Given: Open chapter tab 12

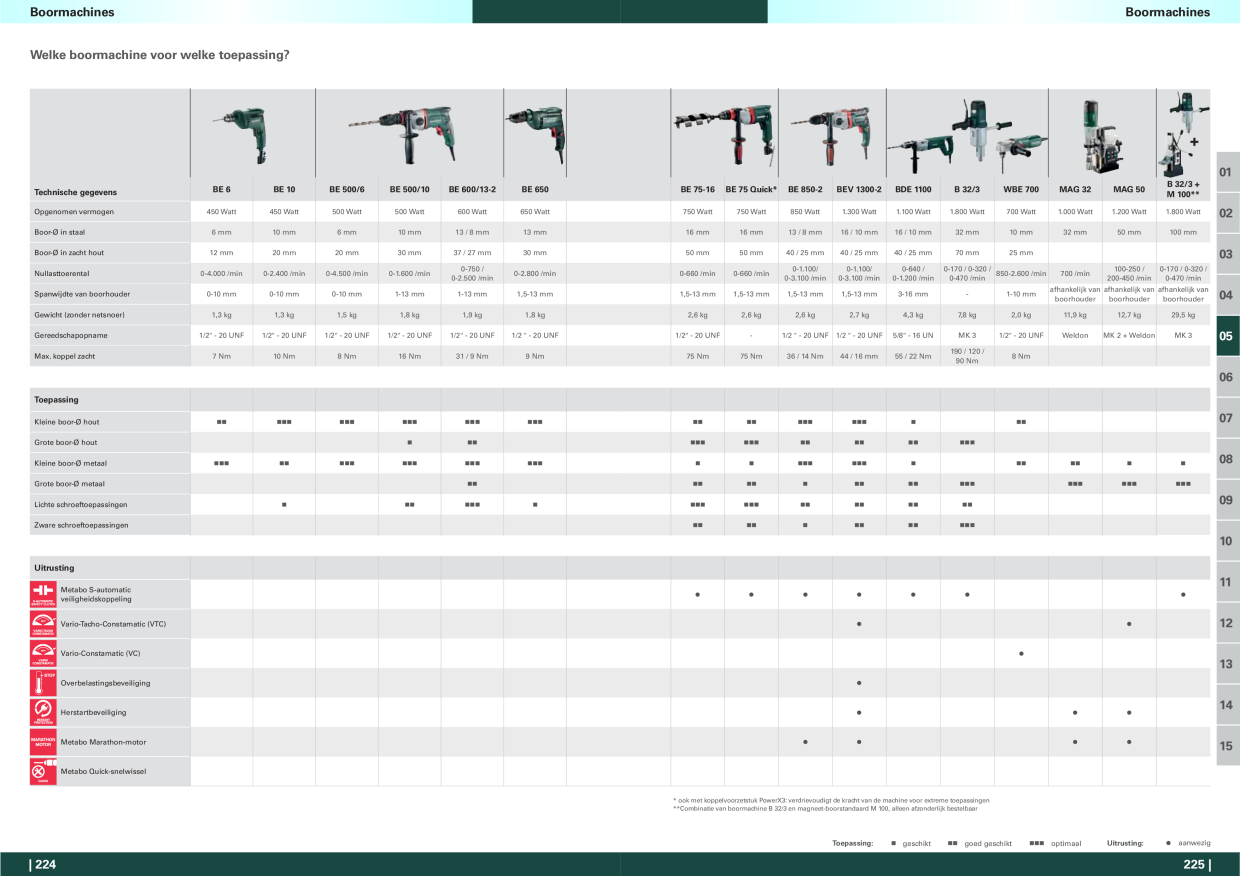Looking at the screenshot, I should (x=1228, y=623).
